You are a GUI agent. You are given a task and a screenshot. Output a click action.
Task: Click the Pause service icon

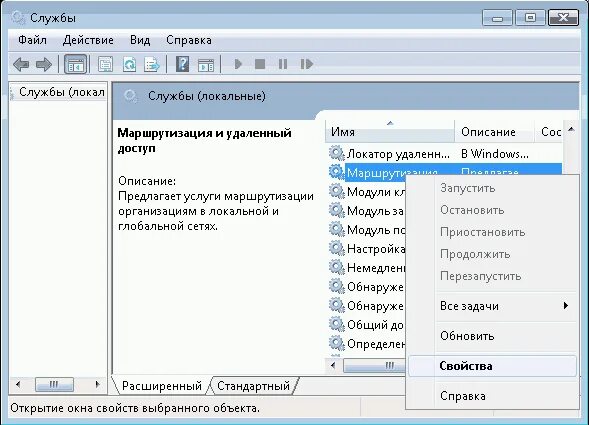click(x=283, y=64)
